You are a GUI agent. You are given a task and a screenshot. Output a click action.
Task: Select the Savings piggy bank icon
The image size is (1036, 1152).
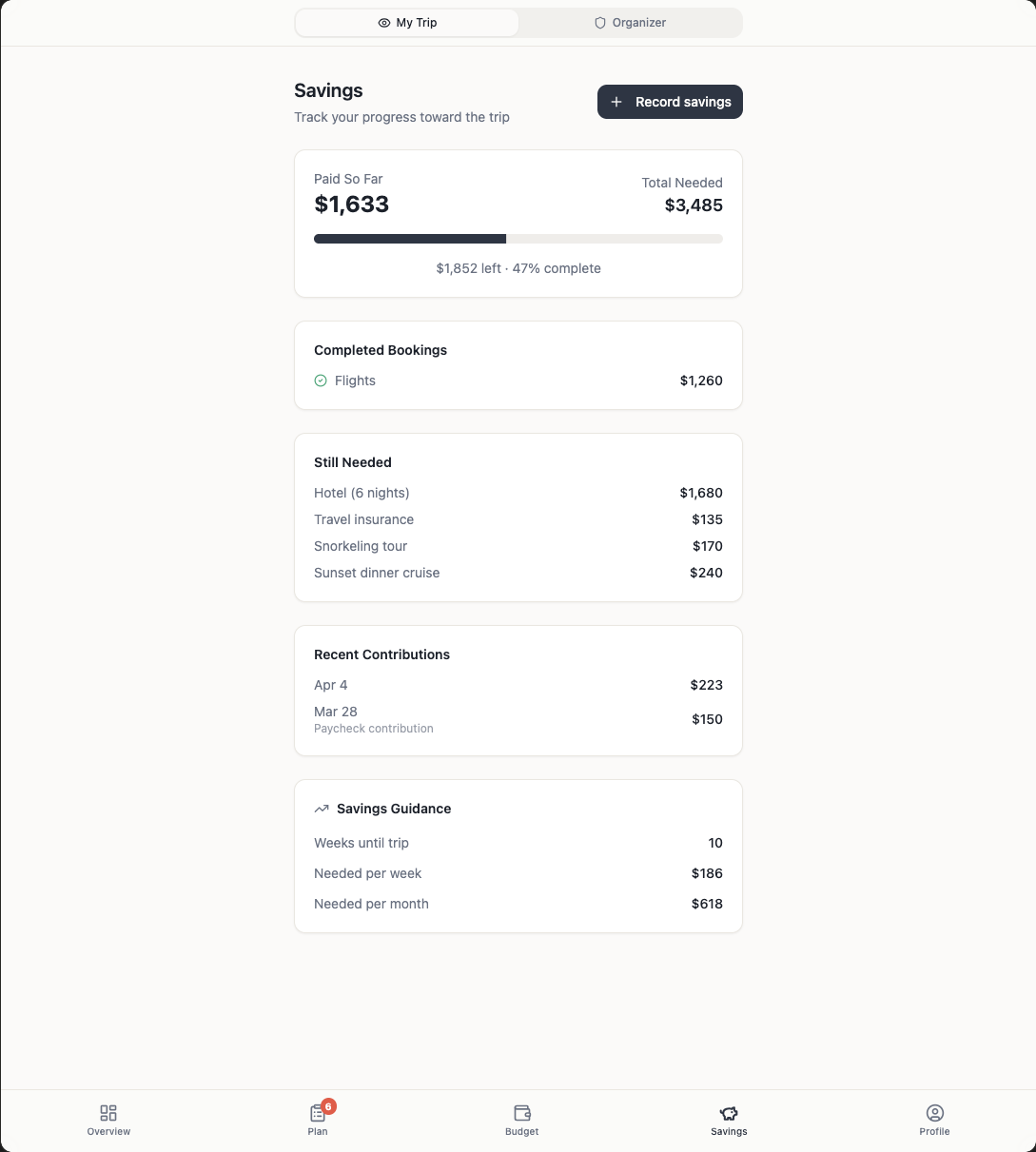729,1113
